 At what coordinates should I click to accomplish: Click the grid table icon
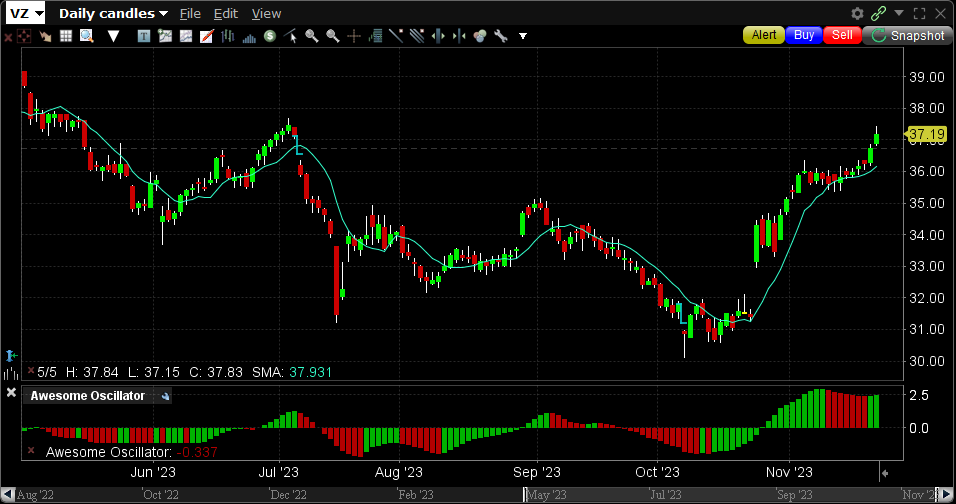(66, 36)
